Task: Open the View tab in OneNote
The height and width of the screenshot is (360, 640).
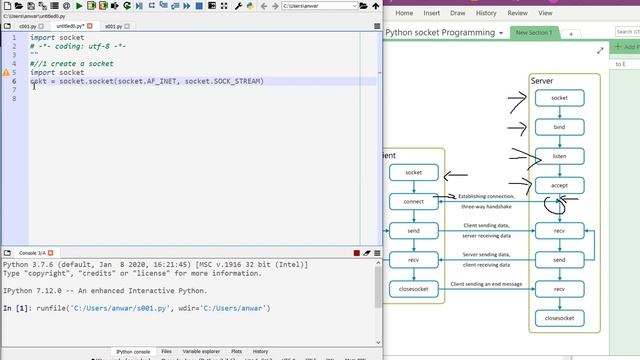Action: click(x=545, y=13)
